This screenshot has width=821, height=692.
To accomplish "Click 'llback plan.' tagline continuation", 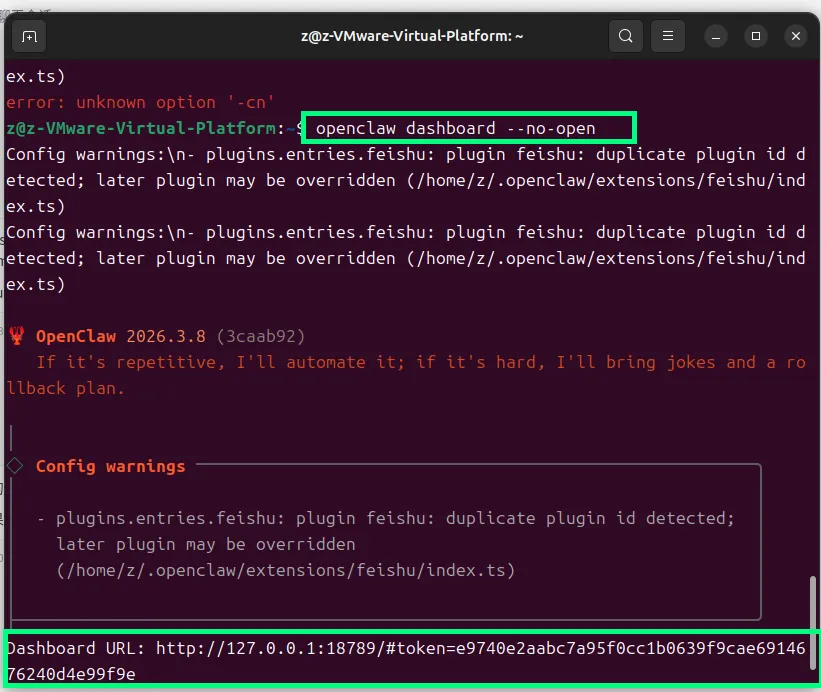I will coord(65,388).
